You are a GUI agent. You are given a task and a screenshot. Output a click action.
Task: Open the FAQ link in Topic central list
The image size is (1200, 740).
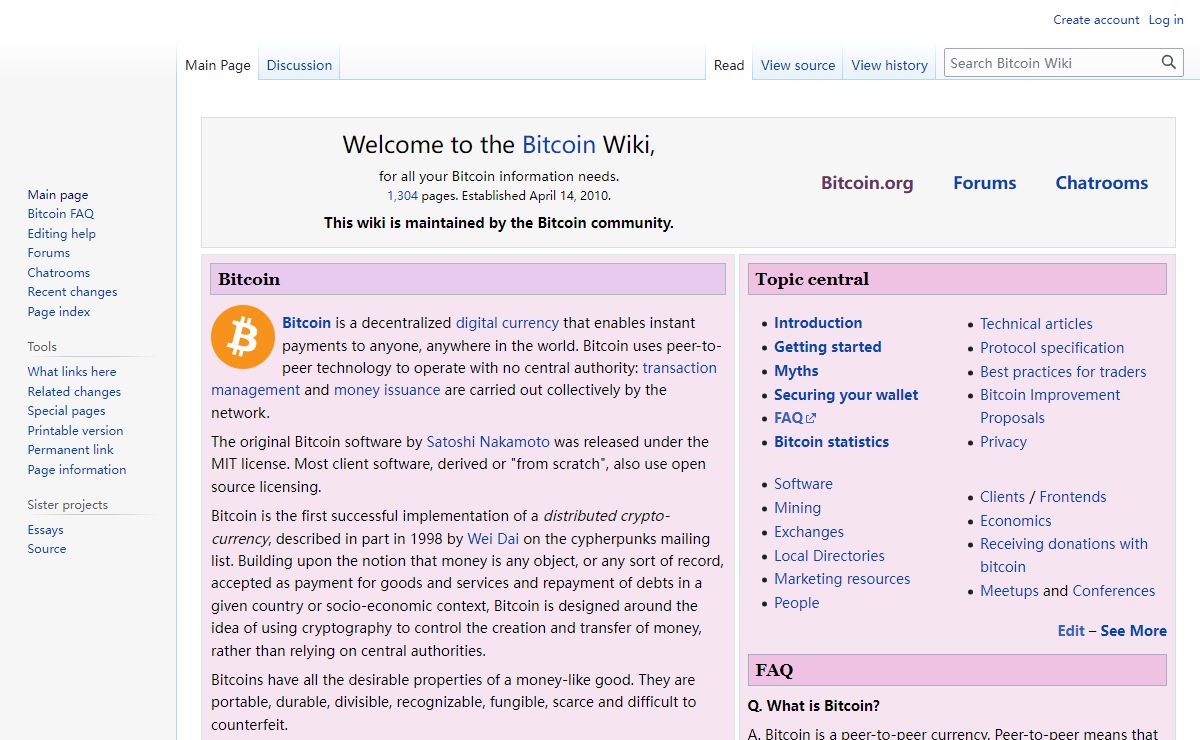coord(788,418)
